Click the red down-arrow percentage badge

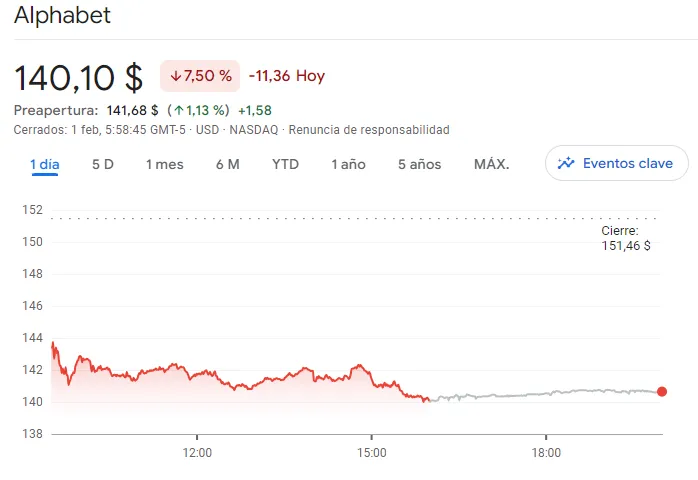pos(200,76)
